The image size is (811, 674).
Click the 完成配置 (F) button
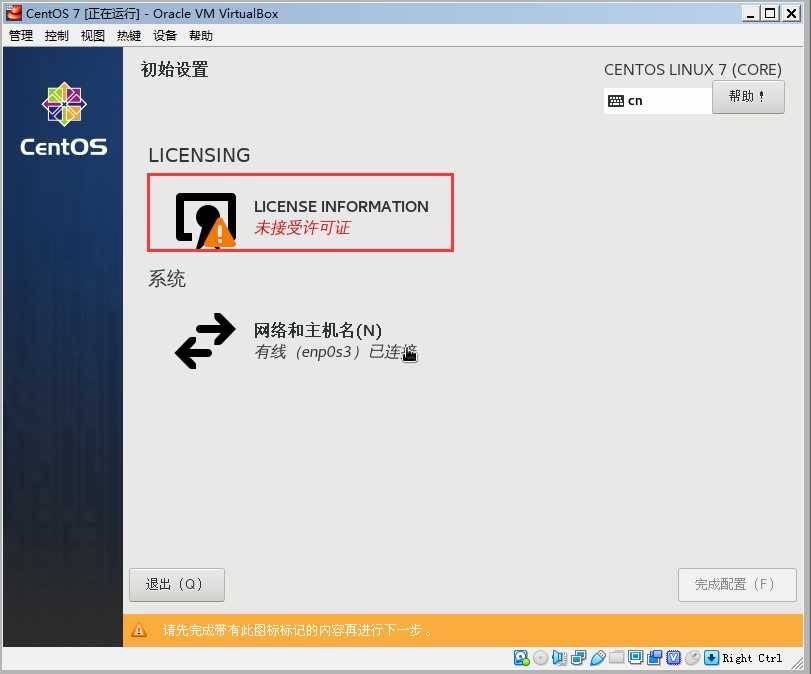point(737,585)
